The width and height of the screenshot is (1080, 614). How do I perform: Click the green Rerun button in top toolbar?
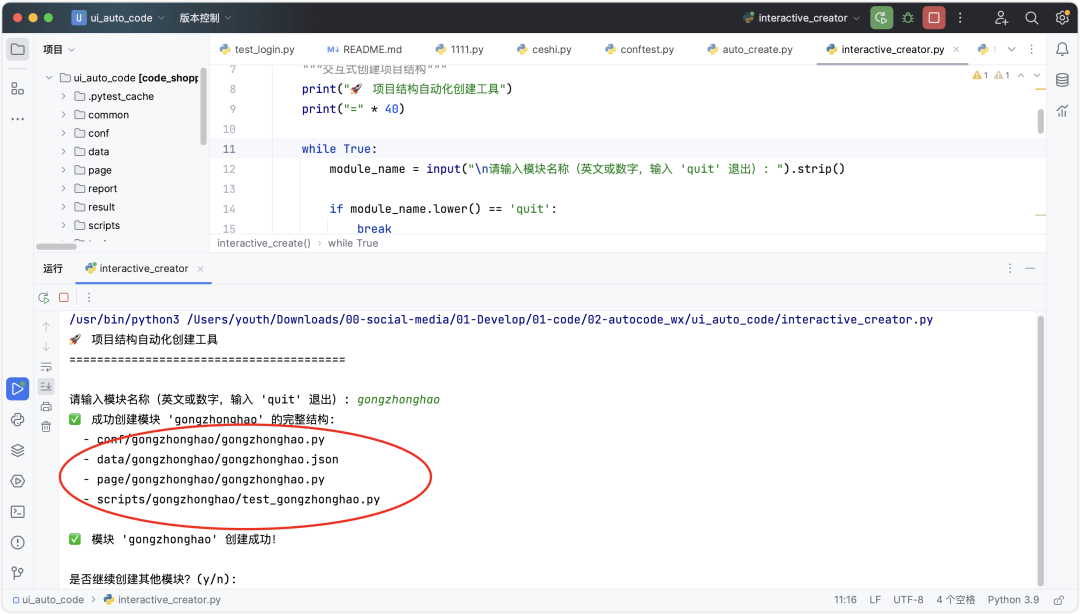(x=881, y=18)
